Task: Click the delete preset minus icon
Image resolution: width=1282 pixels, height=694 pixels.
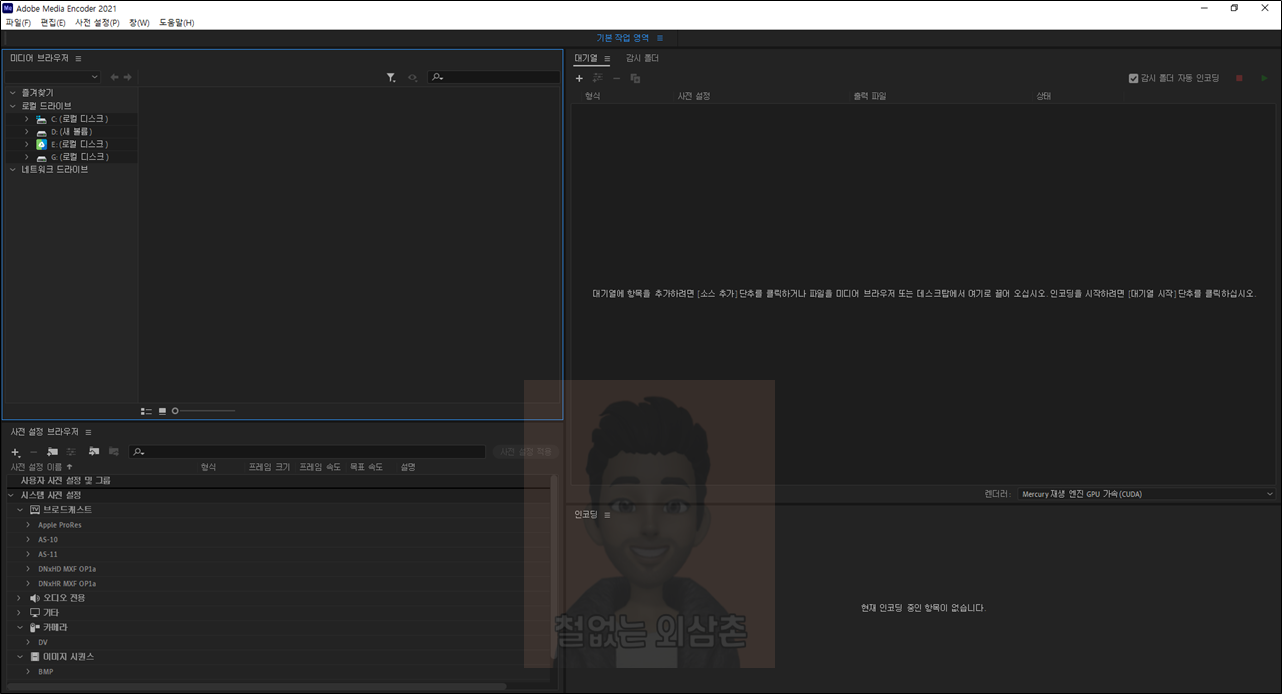Action: pos(33,452)
